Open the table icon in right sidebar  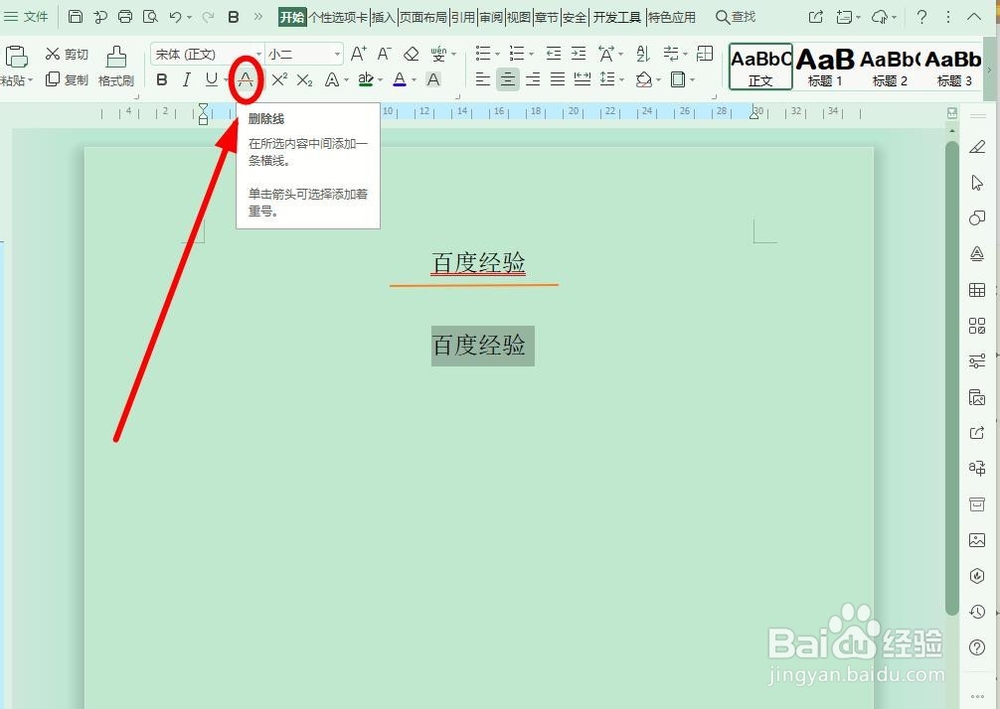tap(976, 290)
